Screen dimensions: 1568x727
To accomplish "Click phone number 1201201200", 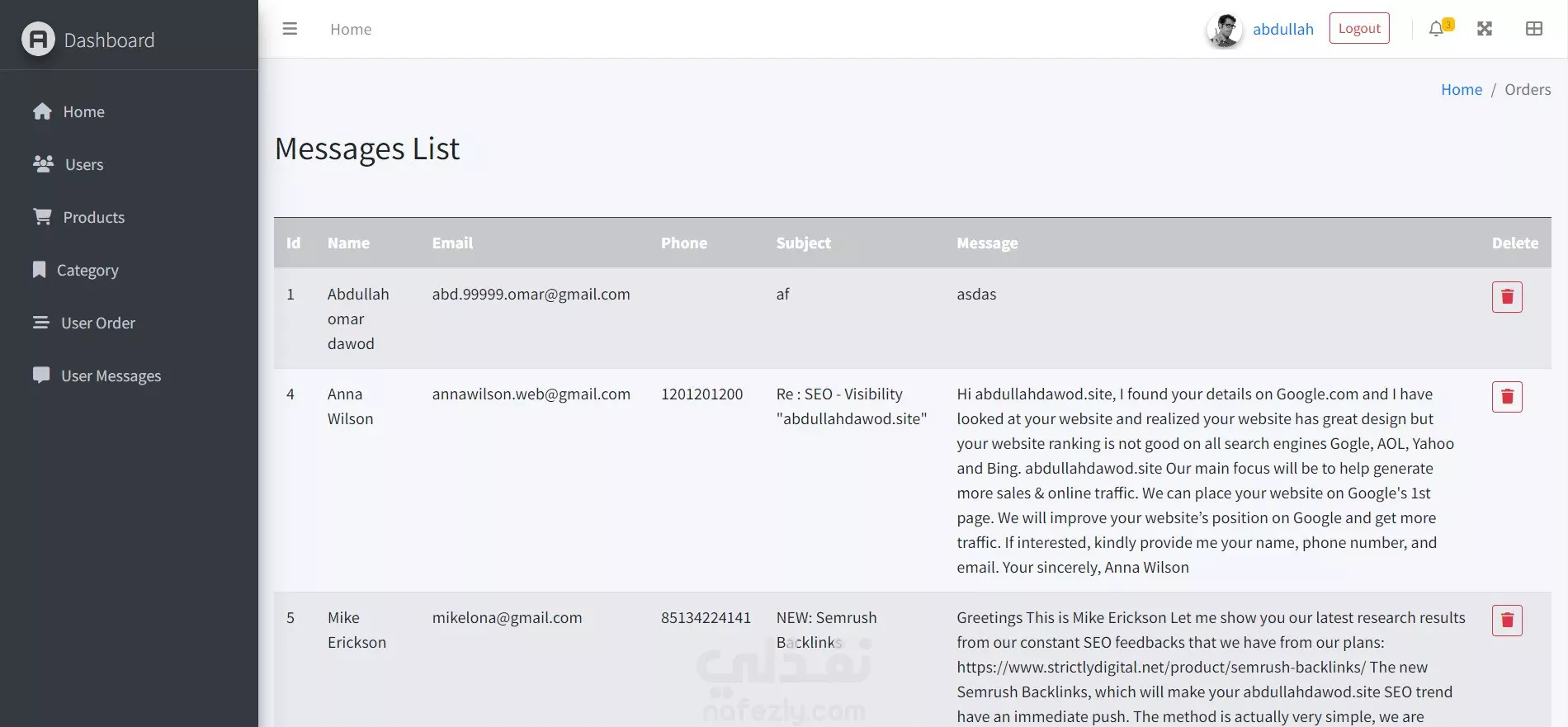I will [x=701, y=394].
